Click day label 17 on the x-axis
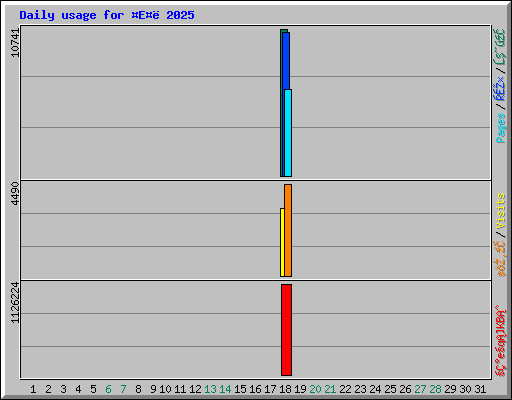Image resolution: width=512 pixels, height=400 pixels. 270,389
